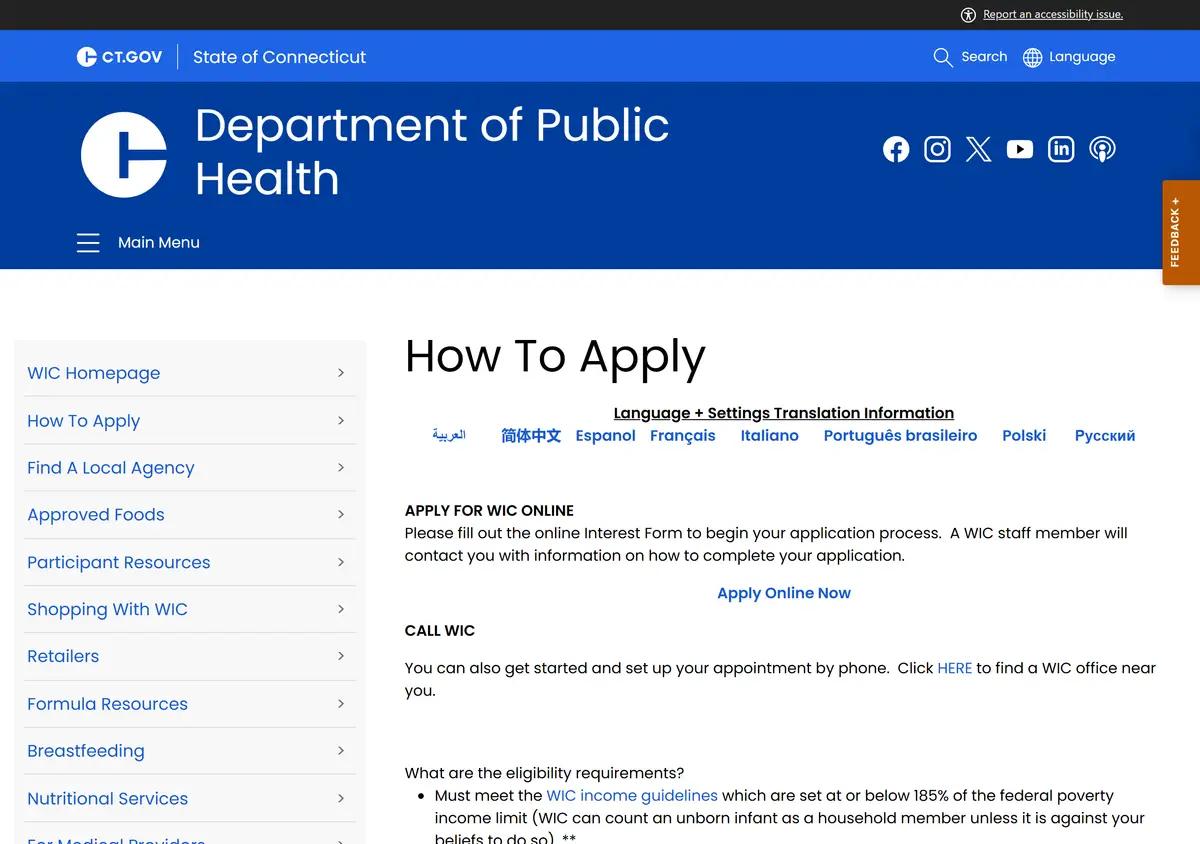Open the Language selector label
This screenshot has height=844, width=1200.
[x=1082, y=57]
